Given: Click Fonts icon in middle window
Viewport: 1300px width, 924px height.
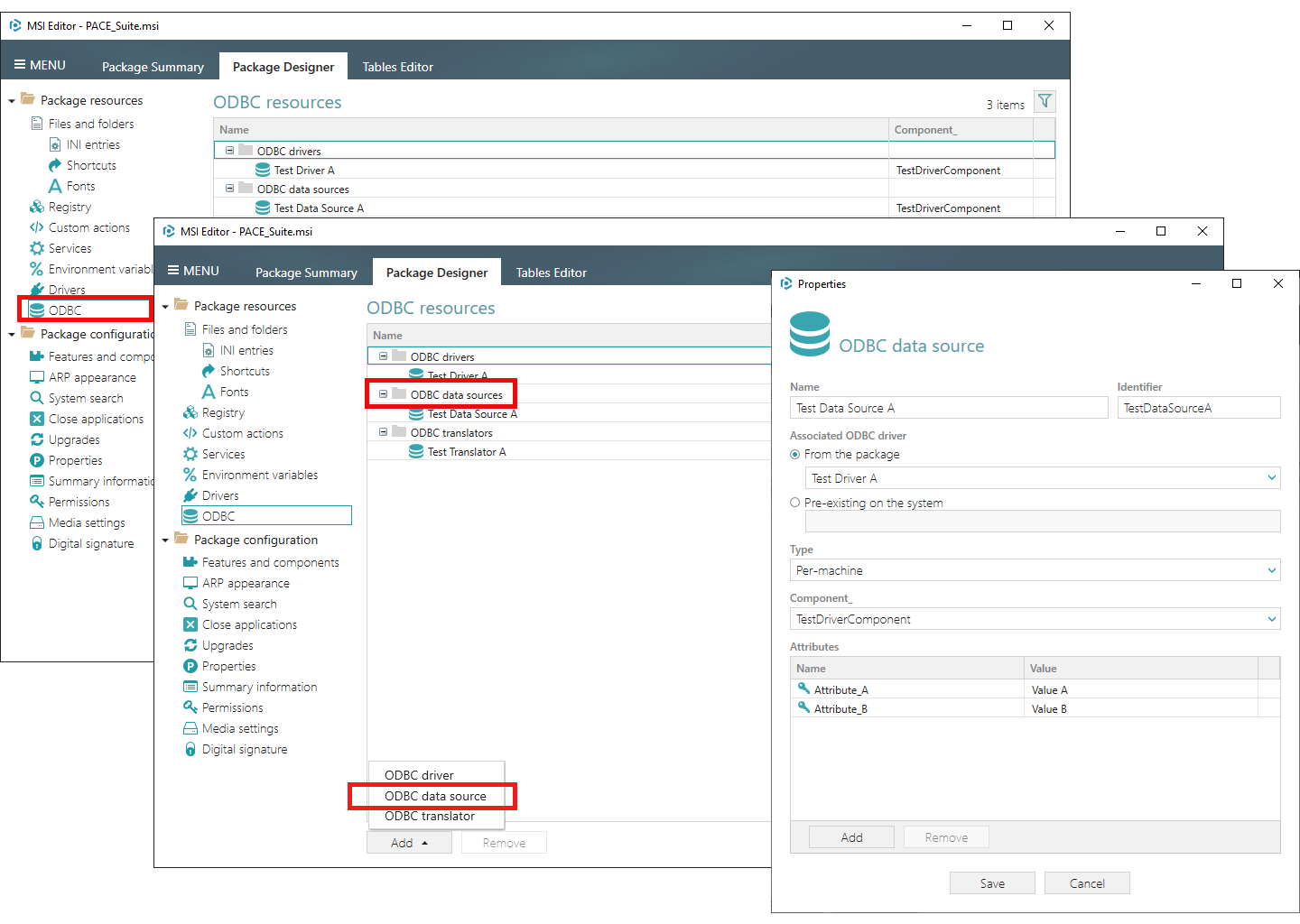Looking at the screenshot, I should (x=209, y=392).
